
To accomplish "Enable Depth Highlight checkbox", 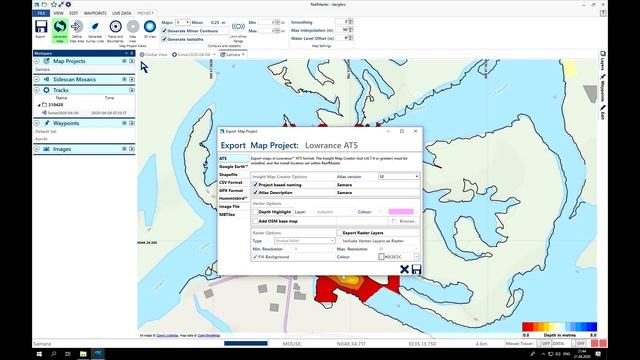I will pos(256,212).
